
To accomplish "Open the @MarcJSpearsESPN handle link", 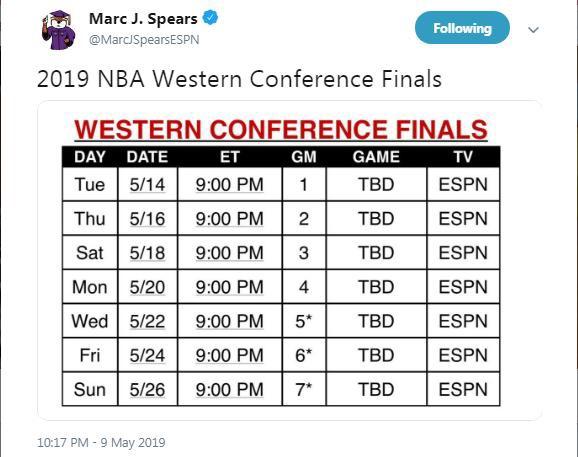I will click(144, 39).
